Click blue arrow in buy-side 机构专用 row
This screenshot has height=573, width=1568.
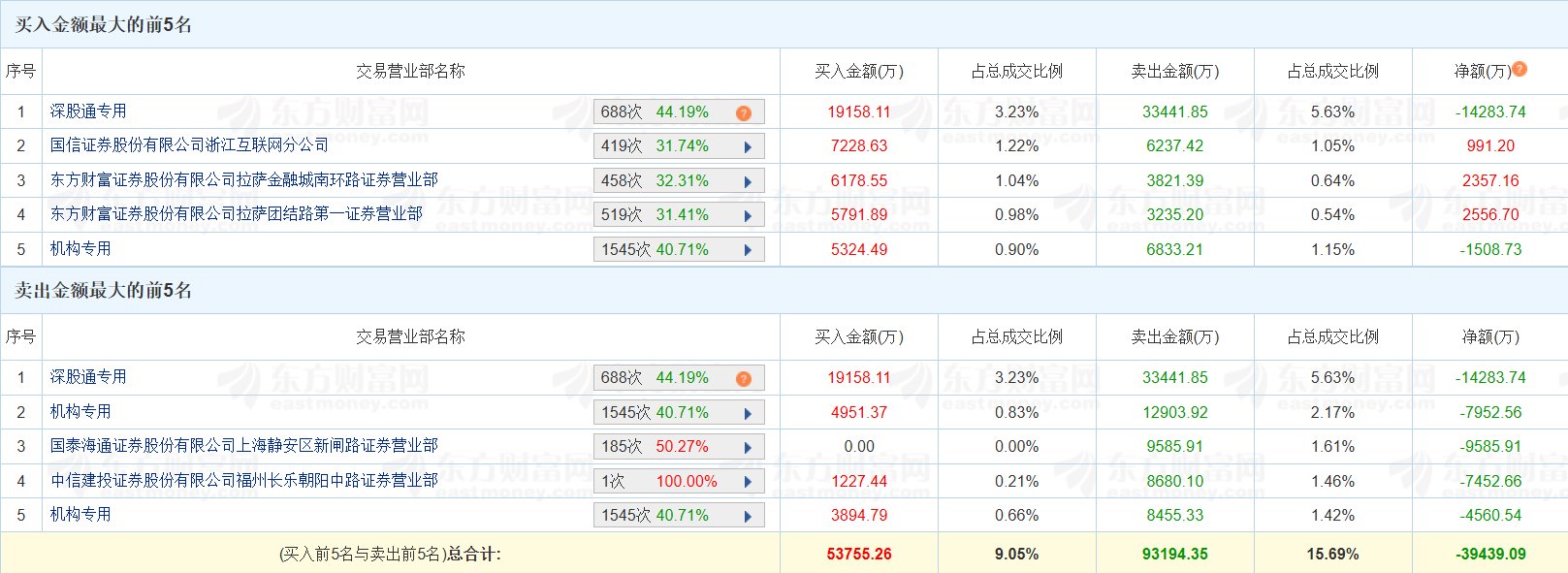pyautogui.click(x=748, y=250)
